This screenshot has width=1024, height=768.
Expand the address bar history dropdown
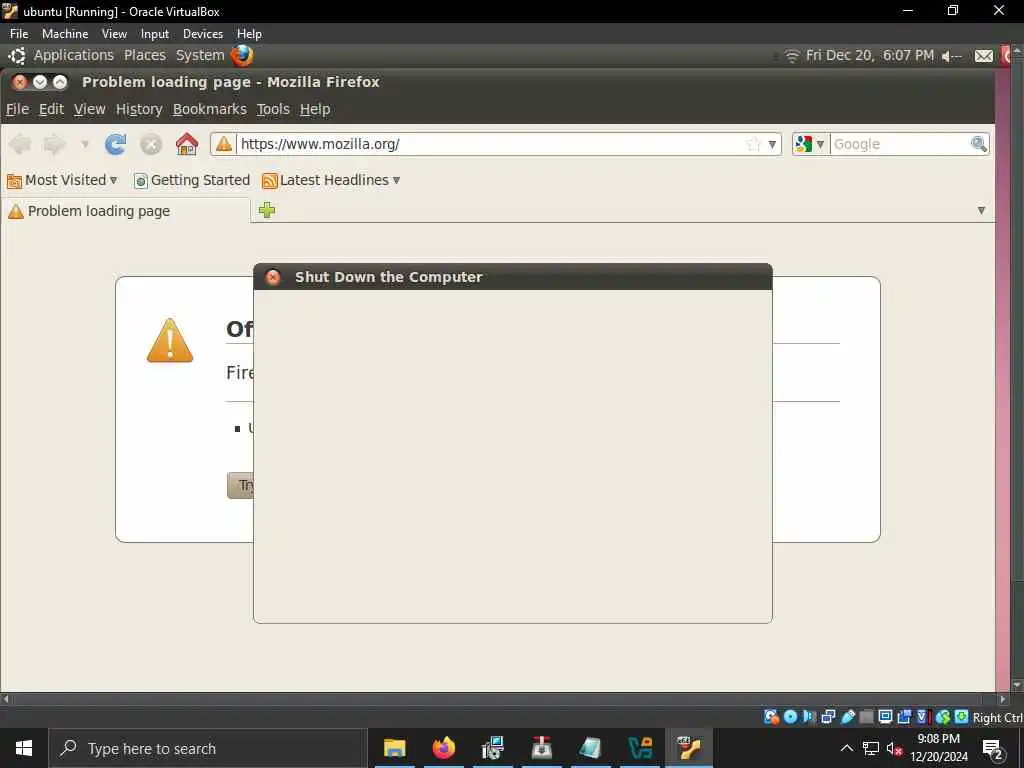point(773,144)
